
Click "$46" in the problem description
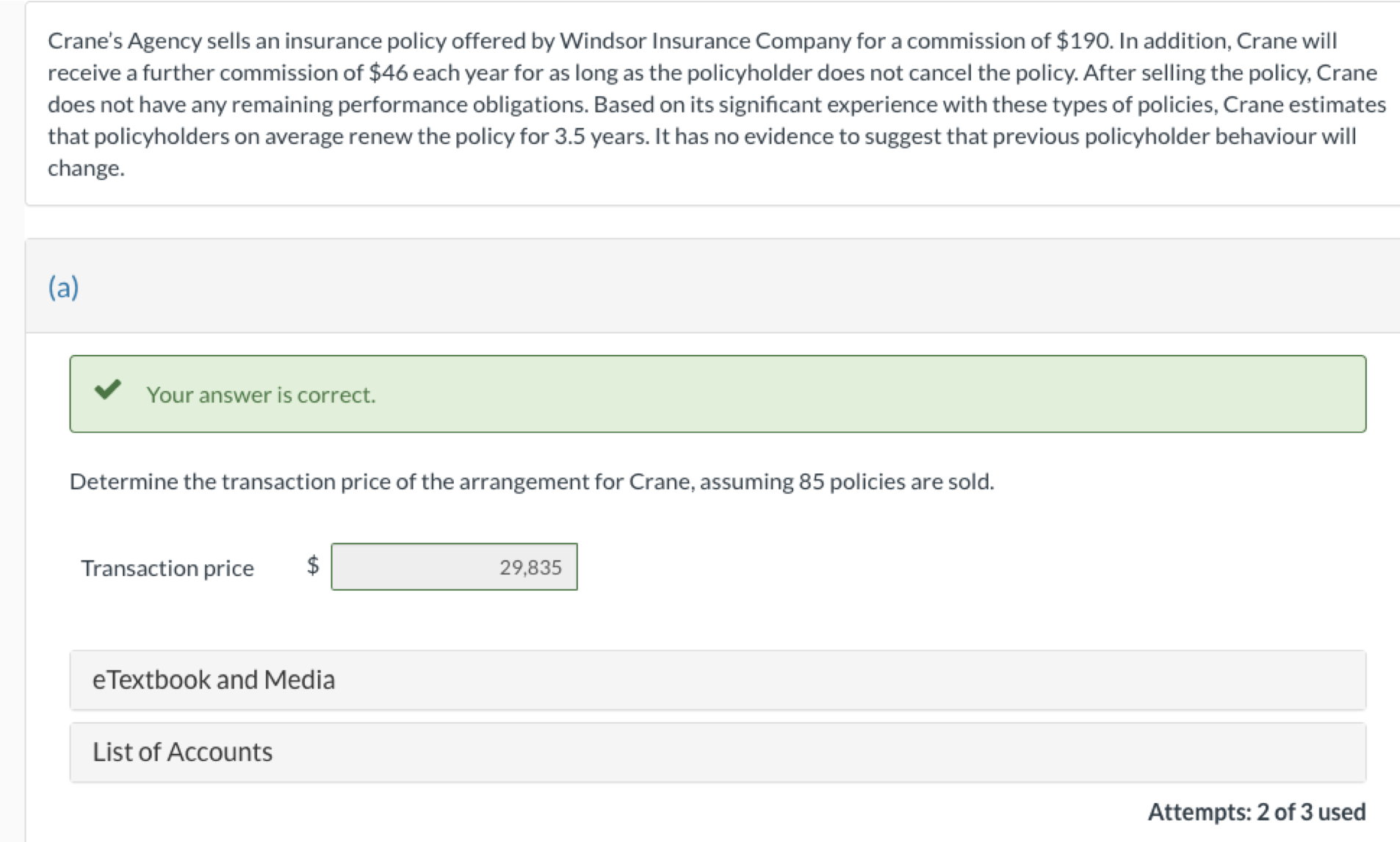pos(387,73)
